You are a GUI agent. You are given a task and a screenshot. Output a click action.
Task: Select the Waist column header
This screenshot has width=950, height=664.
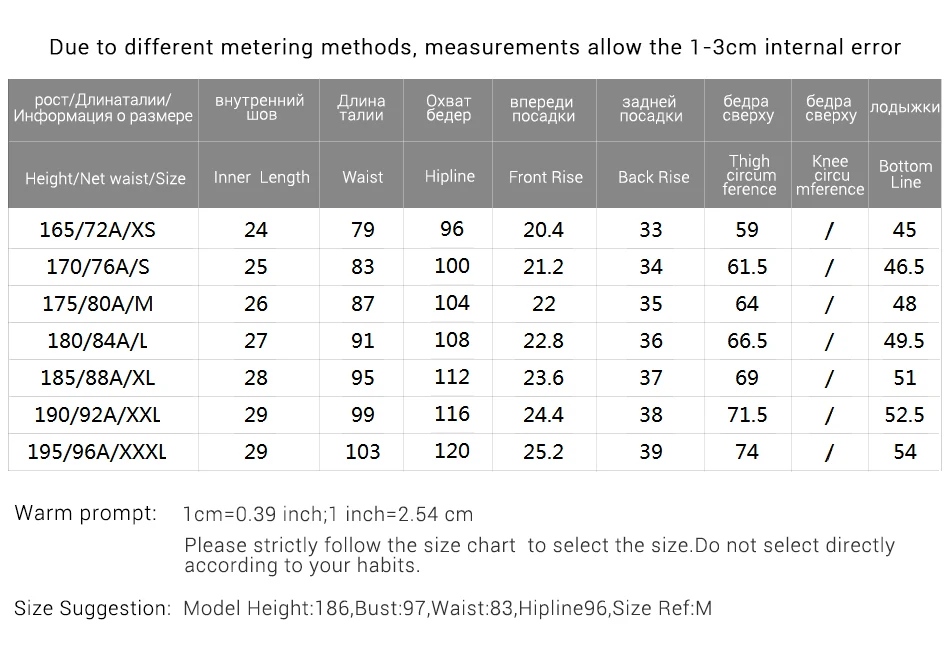362,177
